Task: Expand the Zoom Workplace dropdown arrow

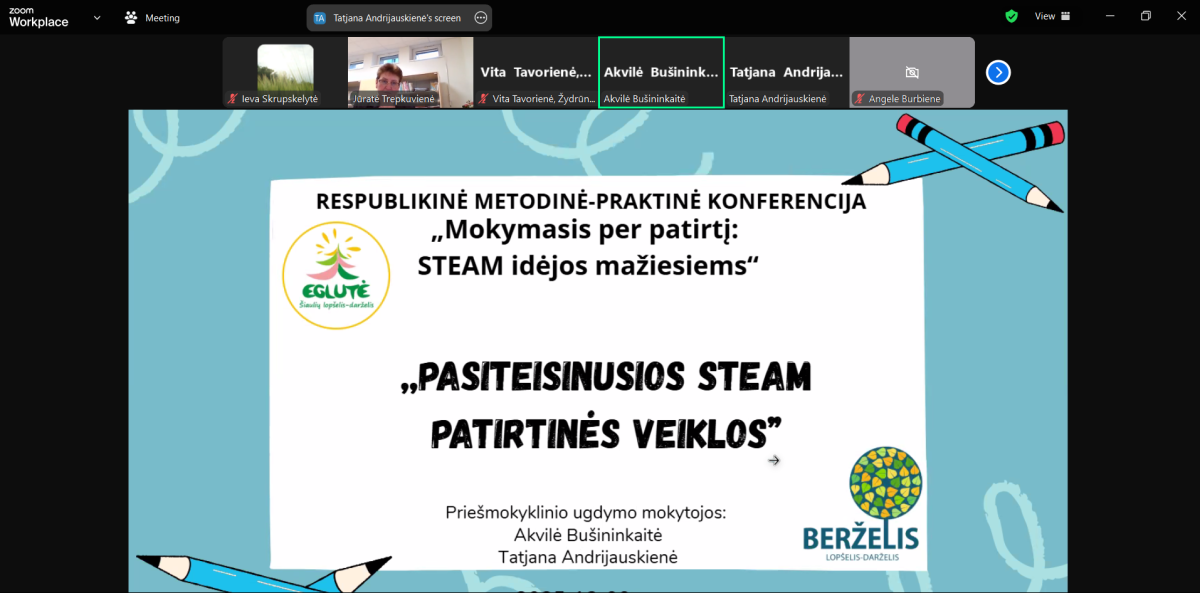Action: pyautogui.click(x=98, y=17)
